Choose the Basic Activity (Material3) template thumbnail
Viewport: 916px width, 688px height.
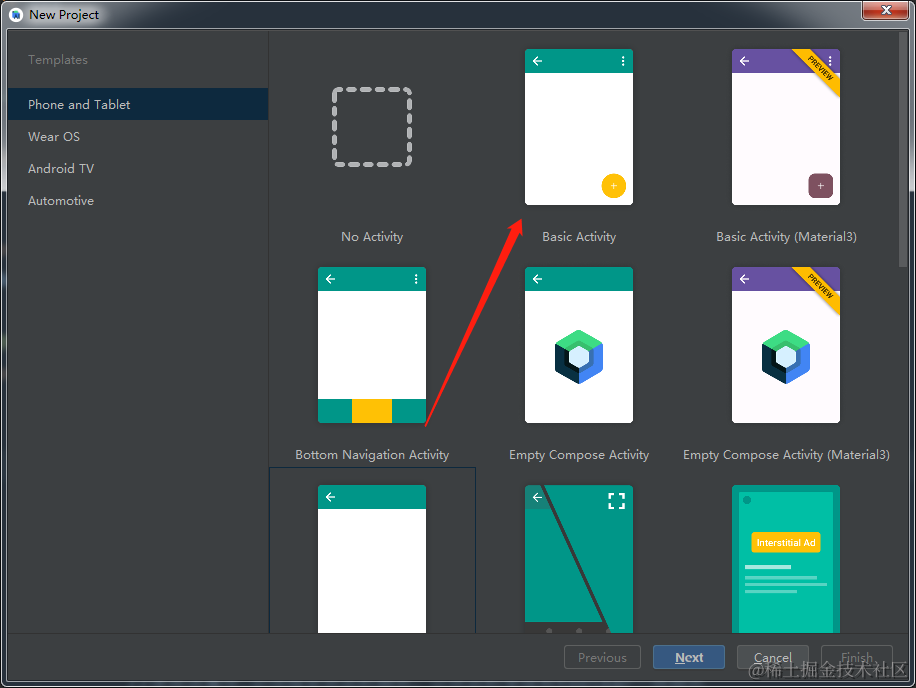tap(786, 127)
